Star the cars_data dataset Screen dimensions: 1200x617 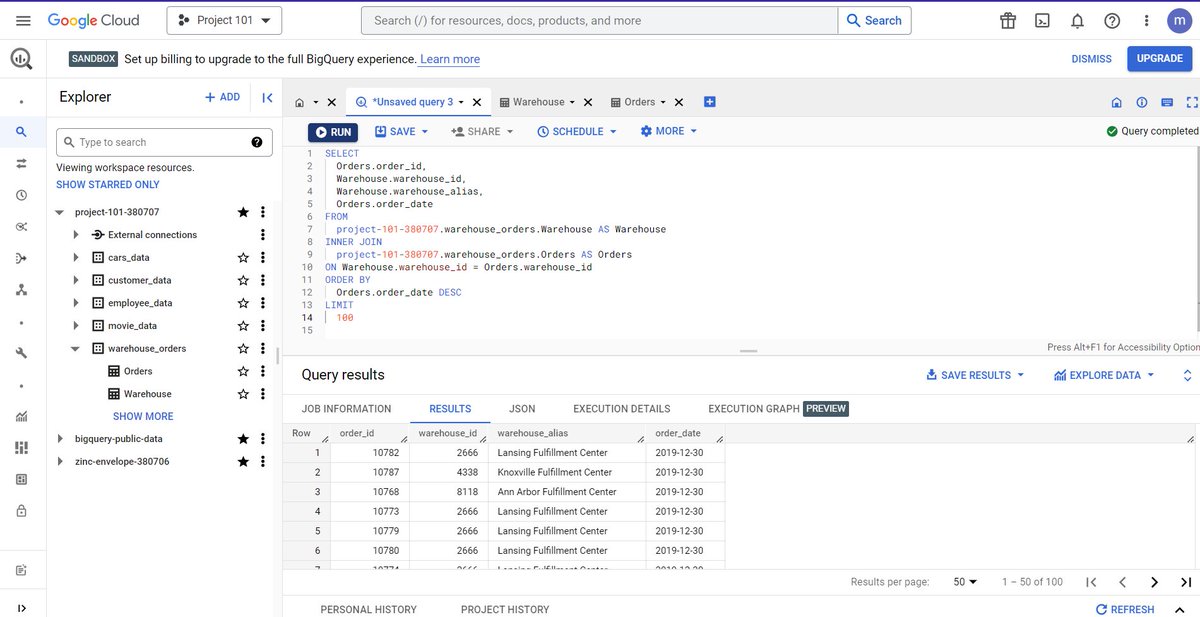(x=243, y=257)
